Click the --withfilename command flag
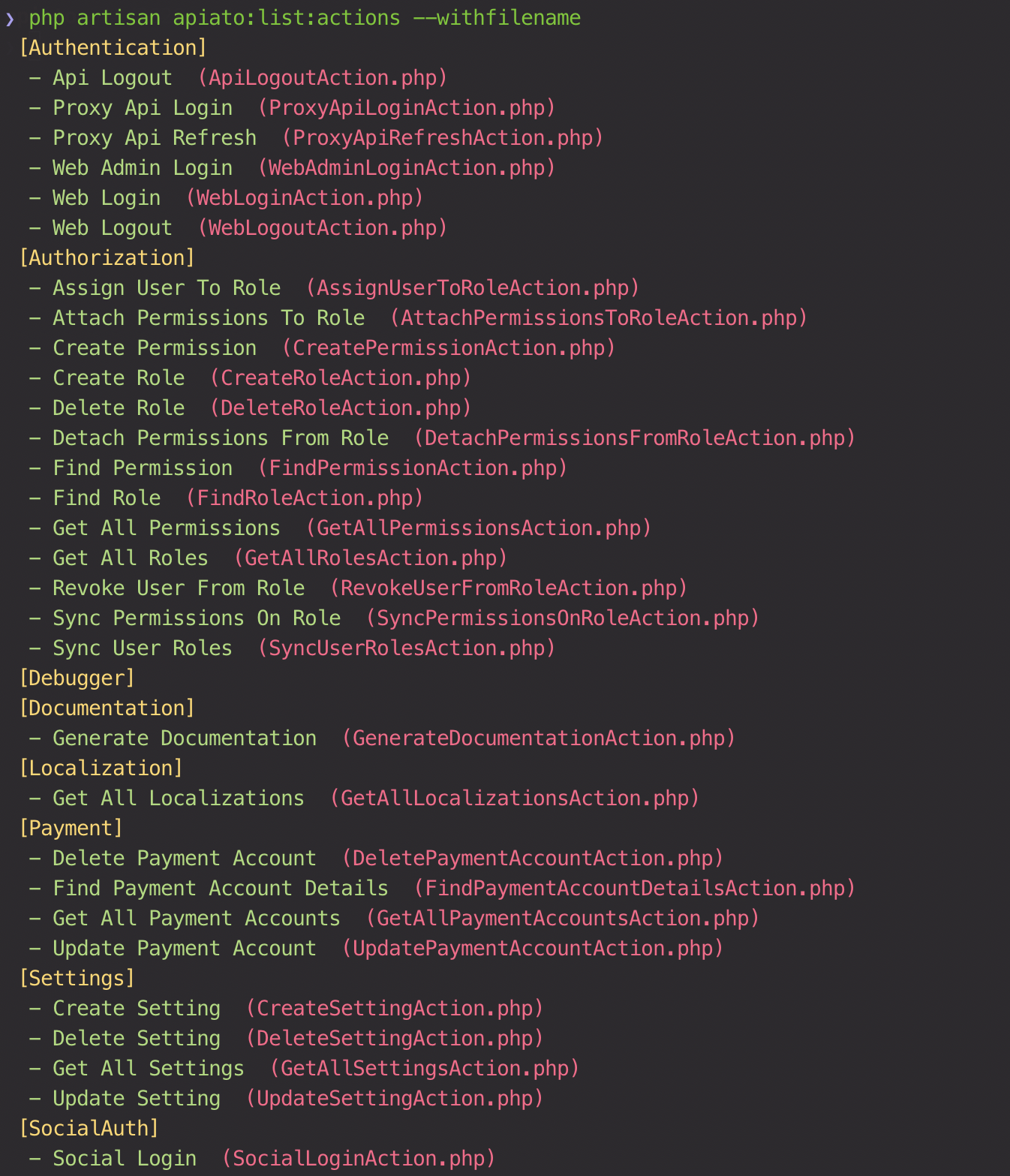This screenshot has width=1010, height=1176. [x=497, y=18]
